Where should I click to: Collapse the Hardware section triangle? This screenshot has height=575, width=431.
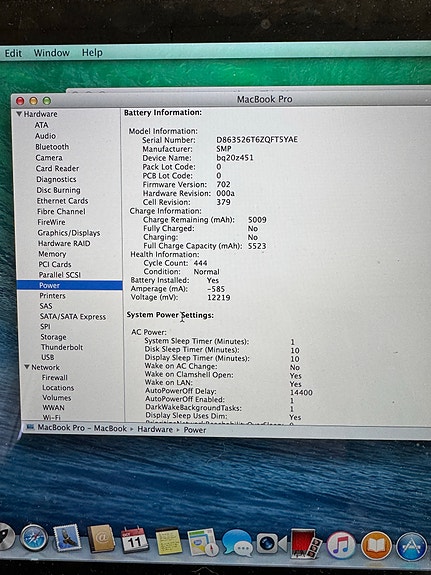point(19,114)
